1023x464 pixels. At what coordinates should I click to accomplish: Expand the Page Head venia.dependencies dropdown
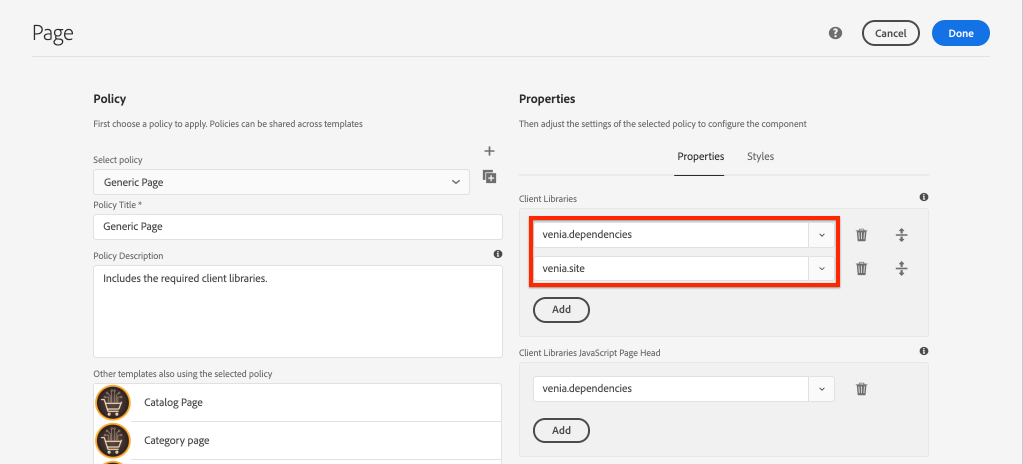(x=821, y=388)
